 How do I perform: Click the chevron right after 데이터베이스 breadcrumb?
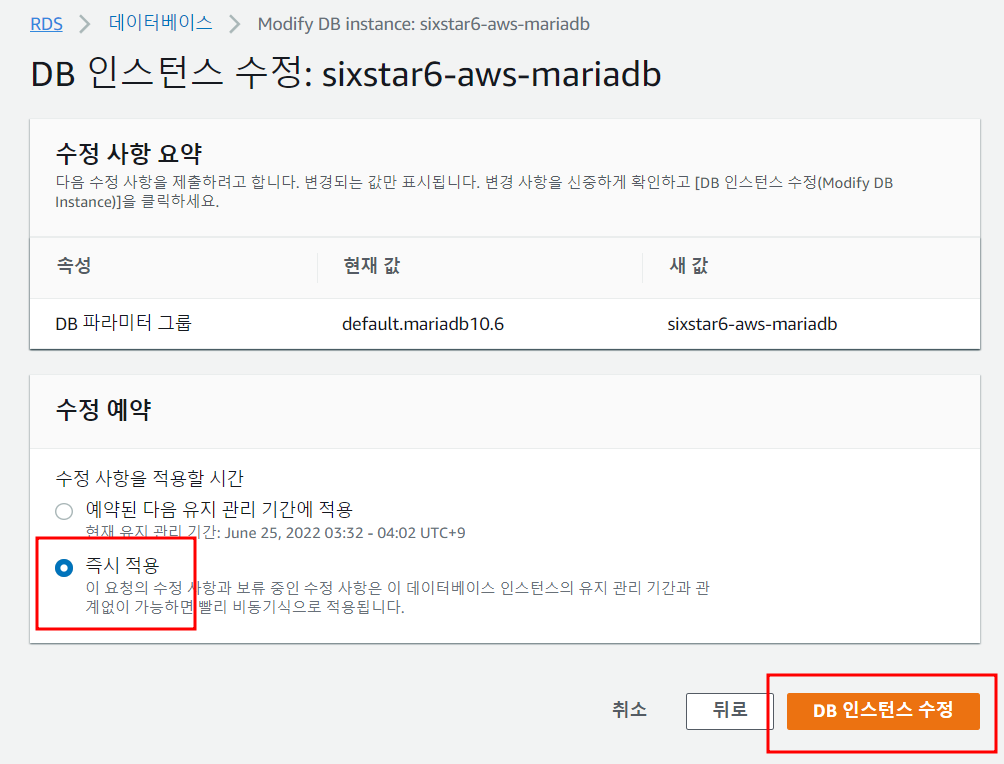point(235,23)
